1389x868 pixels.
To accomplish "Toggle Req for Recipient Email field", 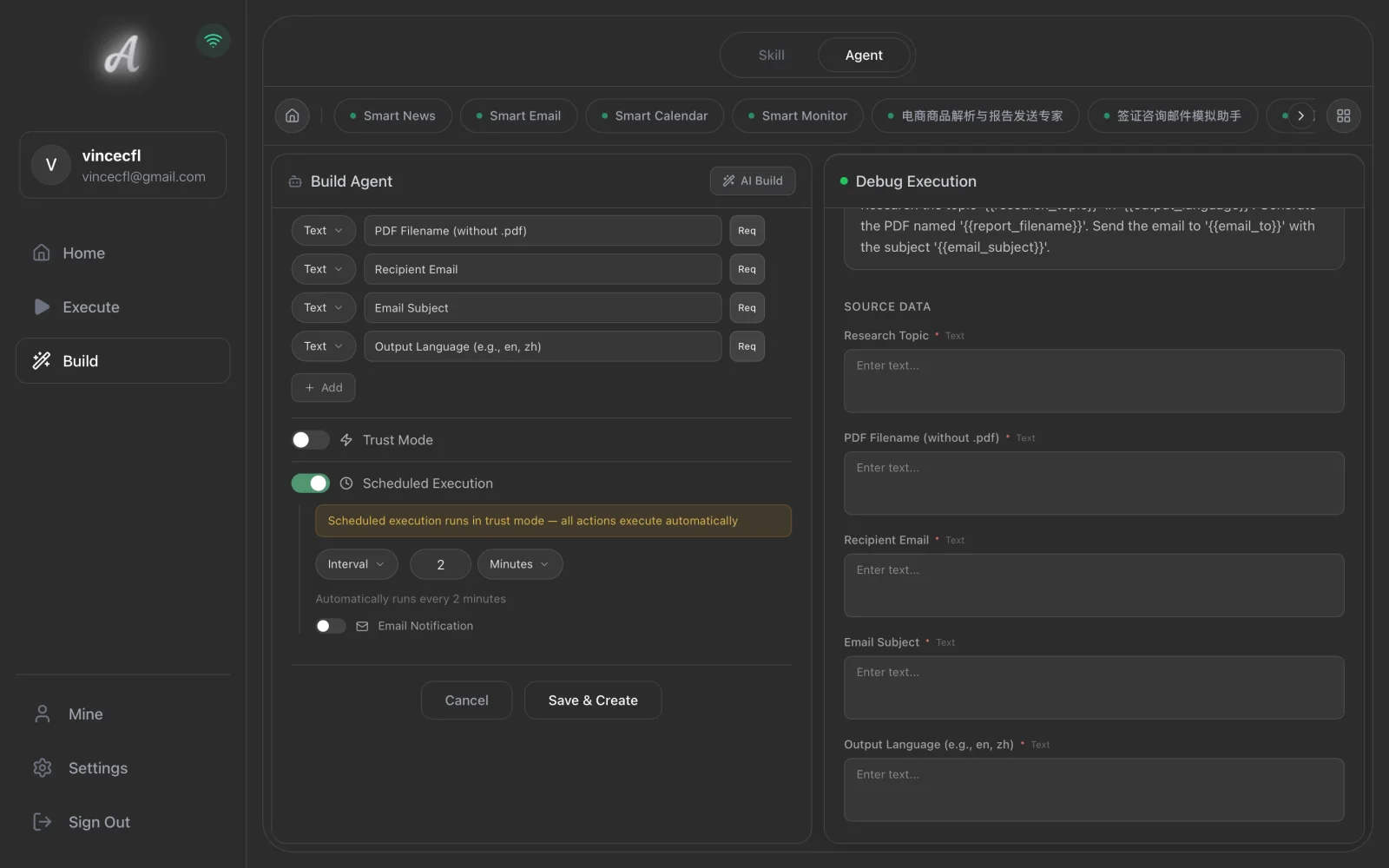I will coord(747,269).
